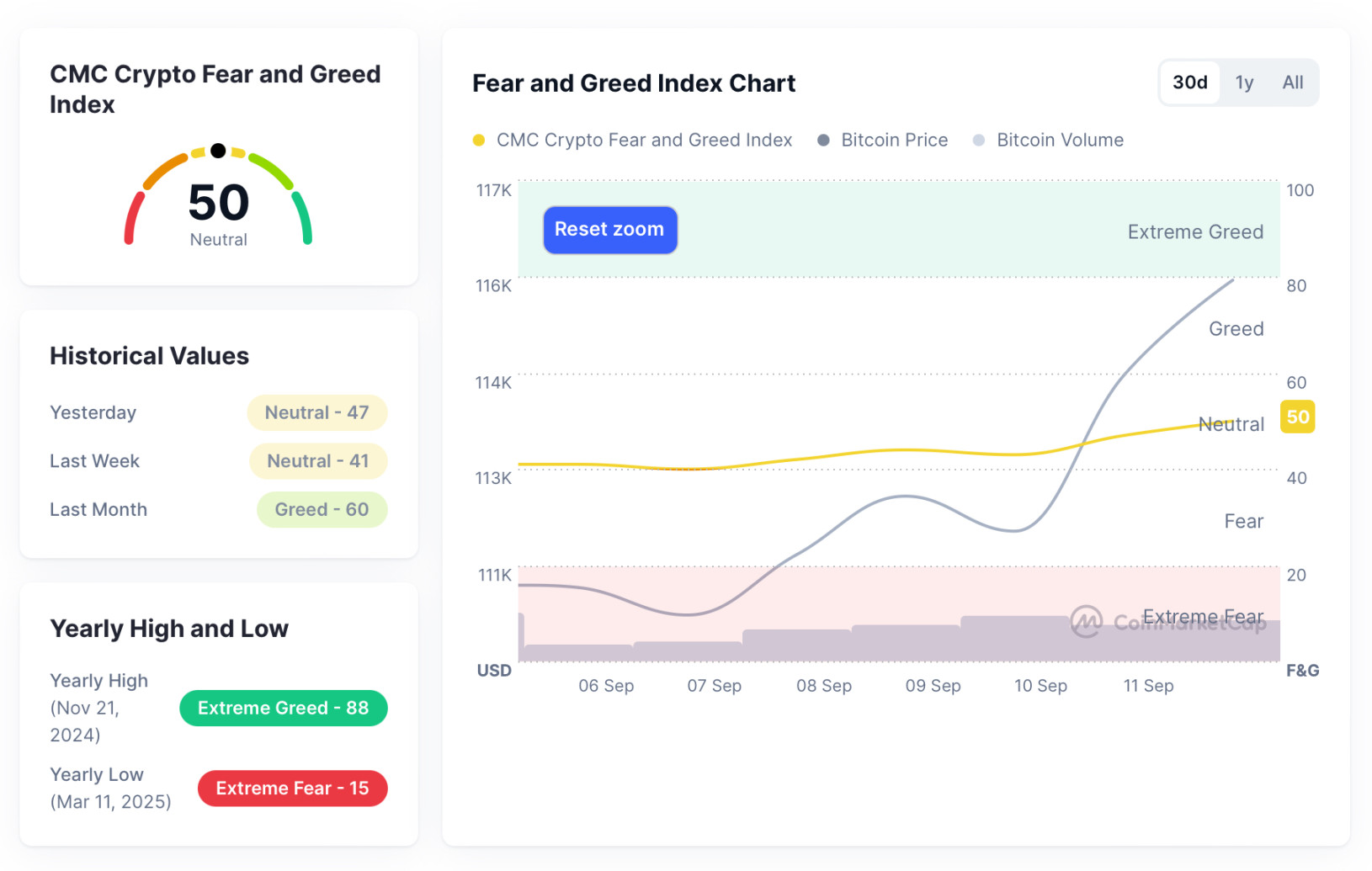Click the Yesterday Neutral - 47 badge
1372x871 pixels.
pos(316,412)
